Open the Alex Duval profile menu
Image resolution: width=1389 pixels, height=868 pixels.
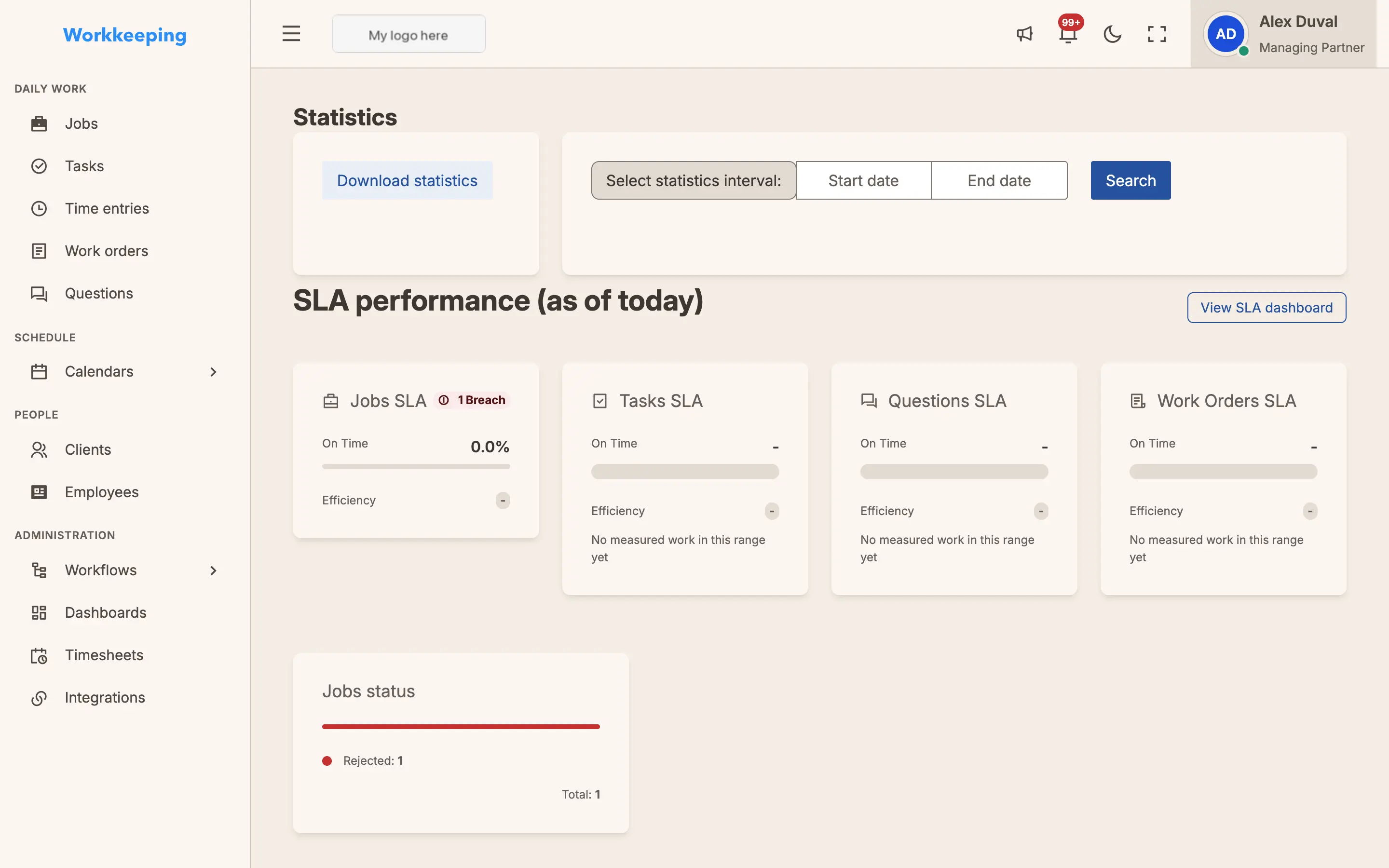[1283, 34]
